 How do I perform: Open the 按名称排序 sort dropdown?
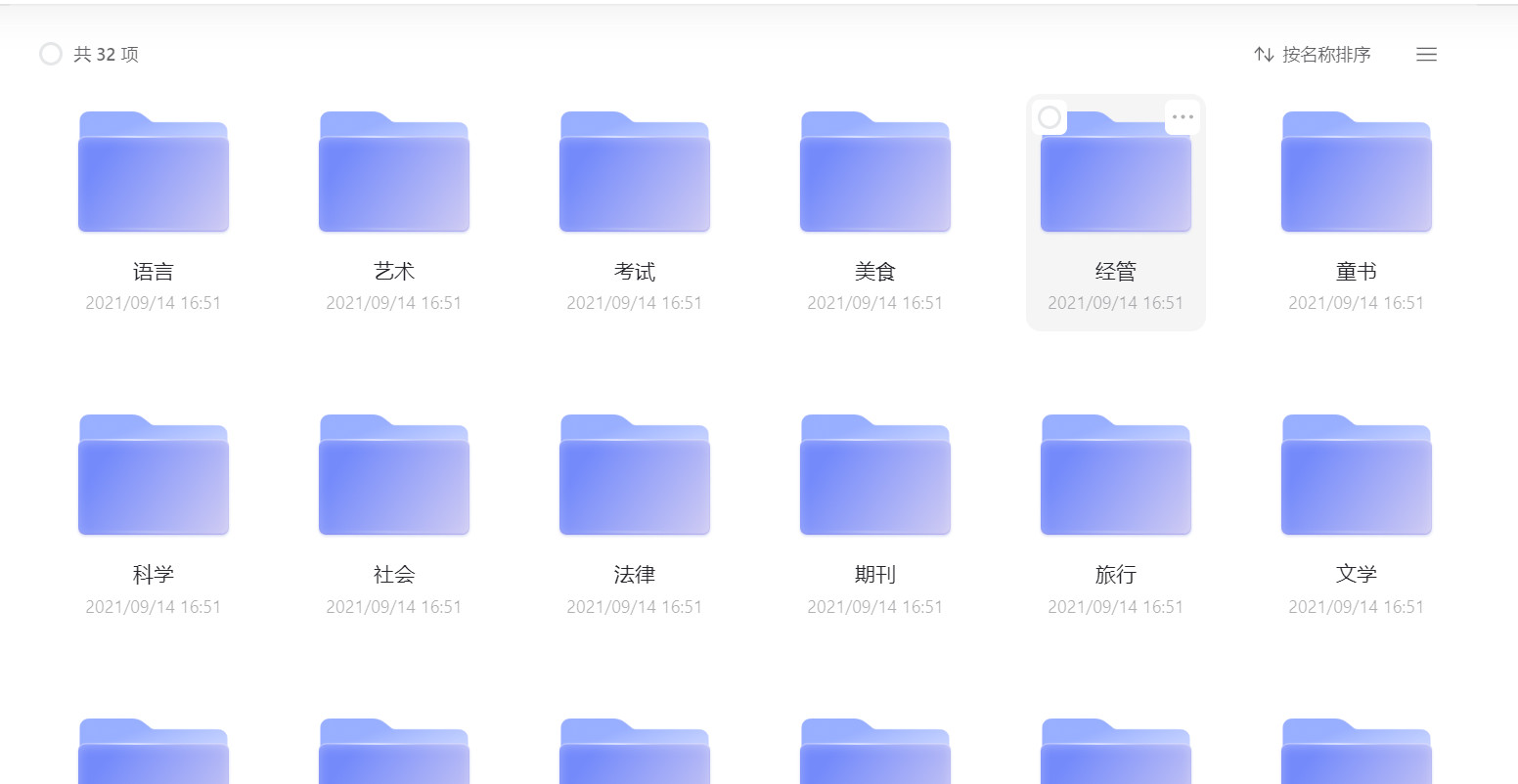pos(1325,55)
